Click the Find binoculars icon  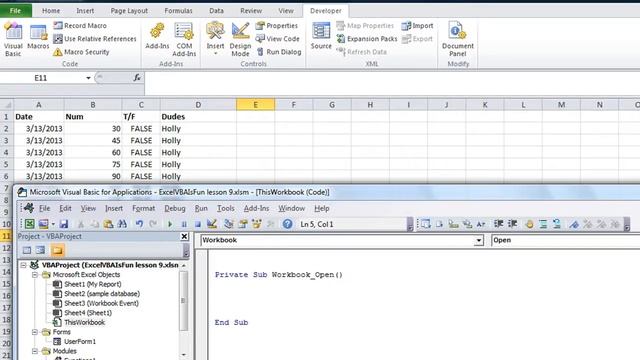[x=122, y=224]
